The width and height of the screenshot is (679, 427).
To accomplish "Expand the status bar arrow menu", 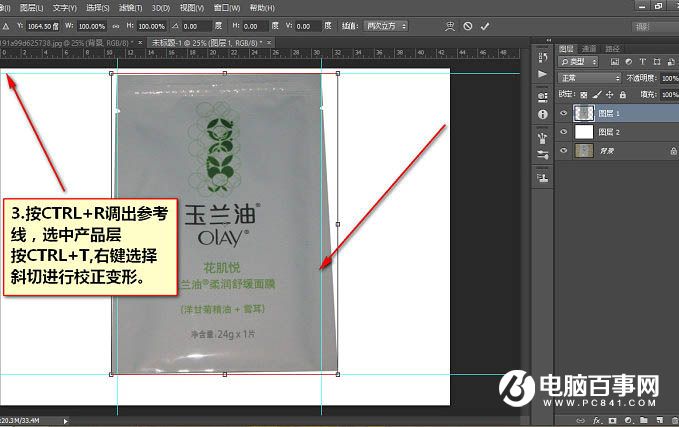I will (65, 421).
